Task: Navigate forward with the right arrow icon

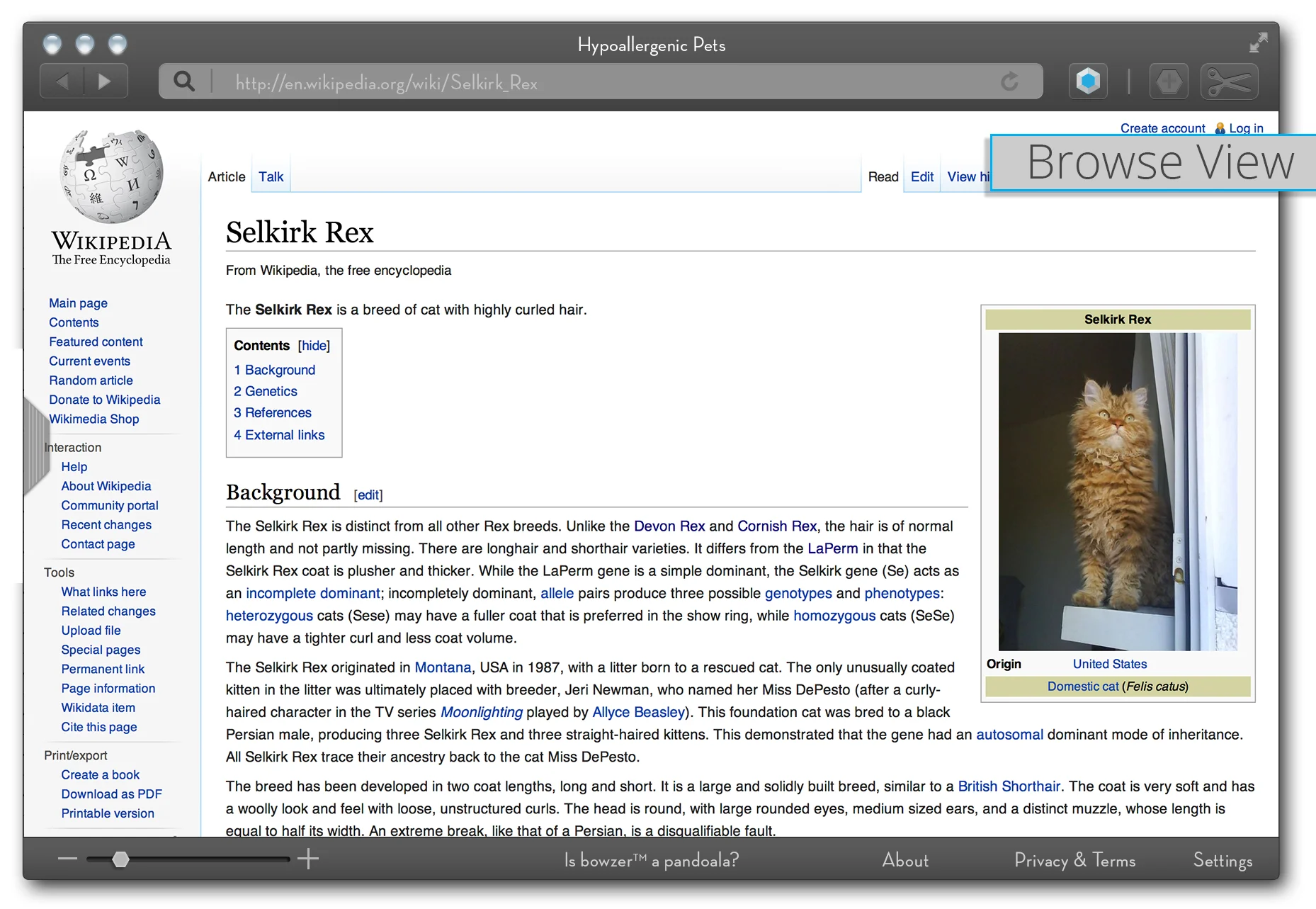Action: point(106,81)
